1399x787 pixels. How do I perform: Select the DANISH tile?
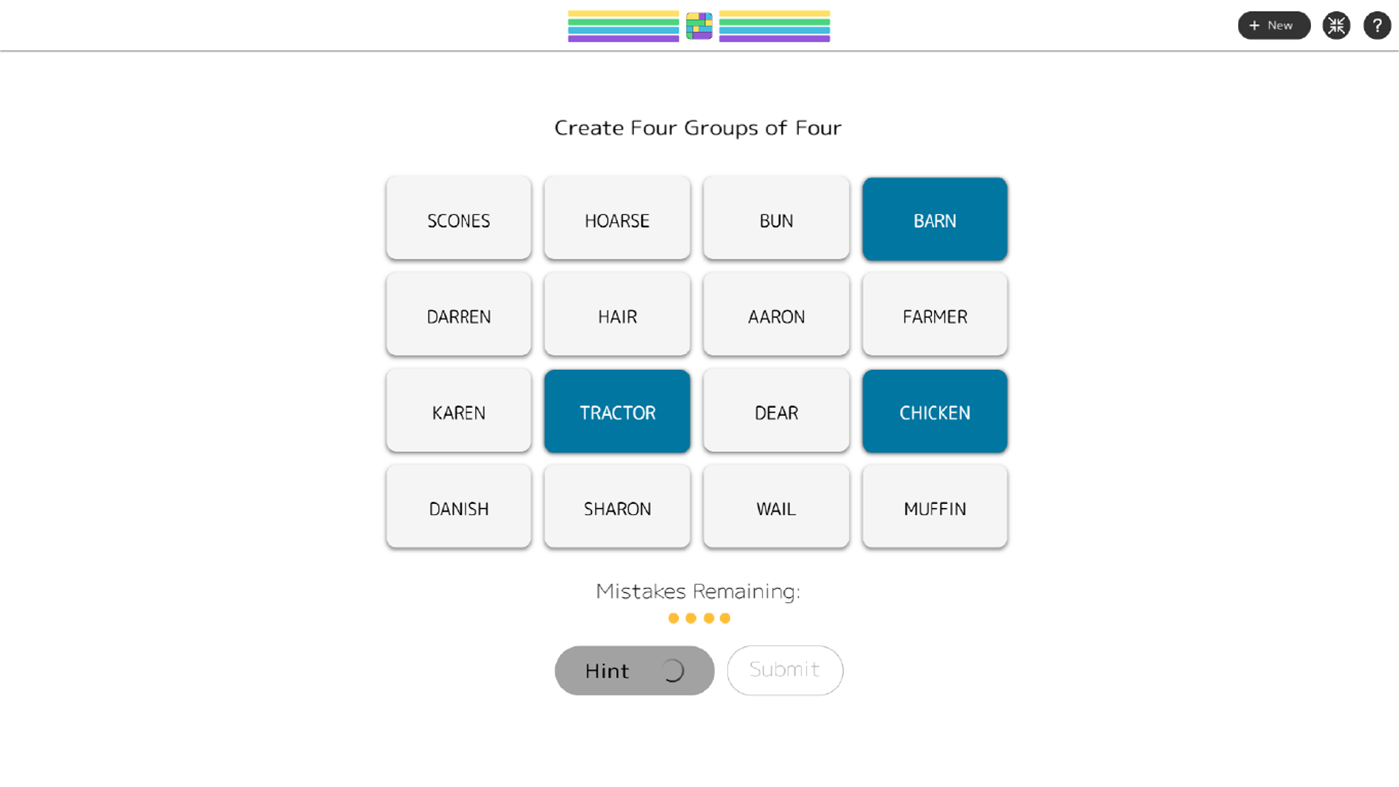pyautogui.click(x=458, y=508)
